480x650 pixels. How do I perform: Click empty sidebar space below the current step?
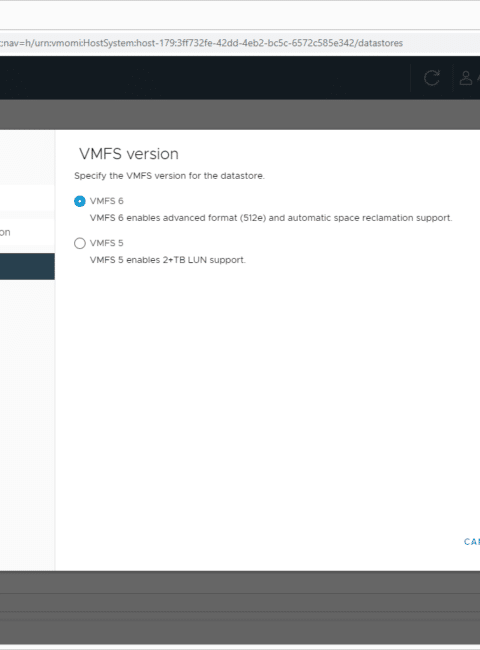(x=27, y=423)
